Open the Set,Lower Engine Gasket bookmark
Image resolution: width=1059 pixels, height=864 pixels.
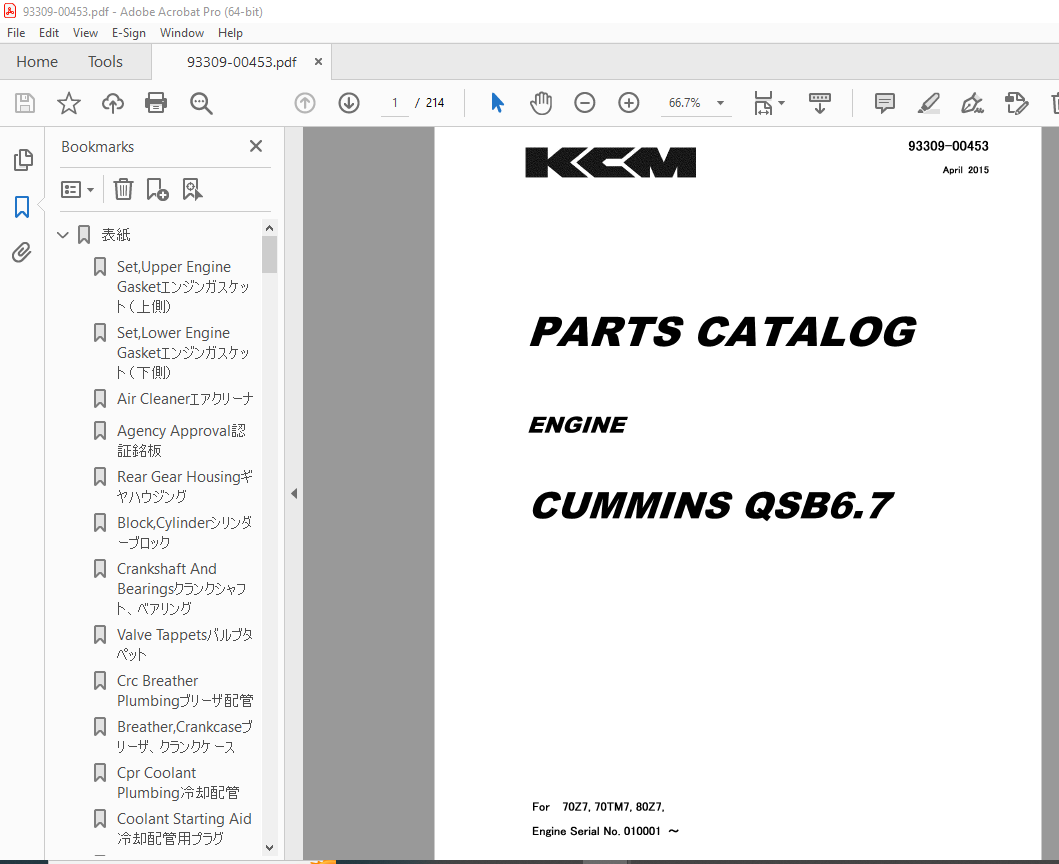[x=183, y=353]
